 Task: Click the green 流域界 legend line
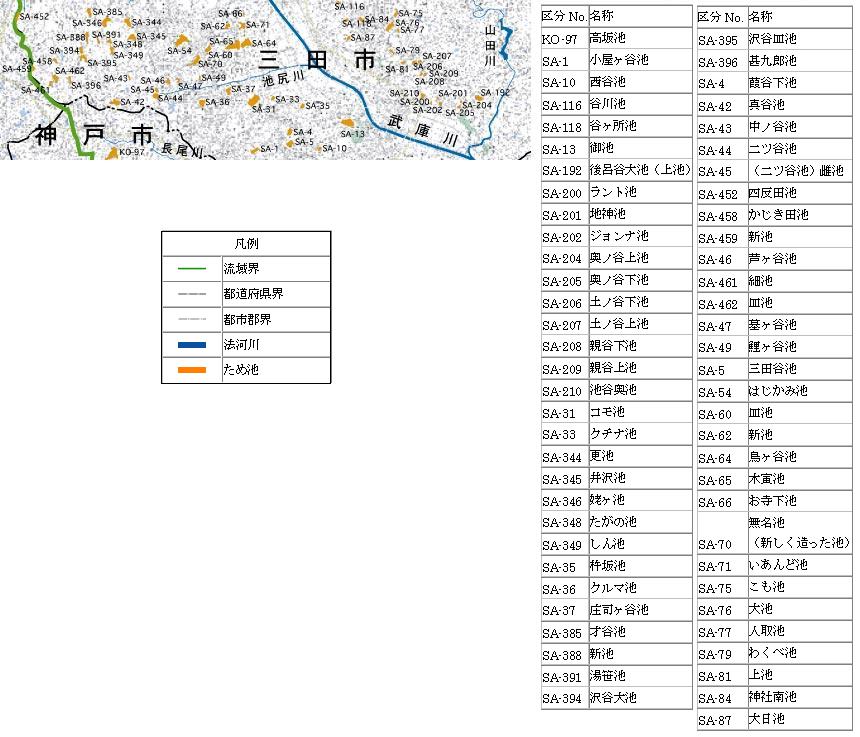pyautogui.click(x=191, y=269)
